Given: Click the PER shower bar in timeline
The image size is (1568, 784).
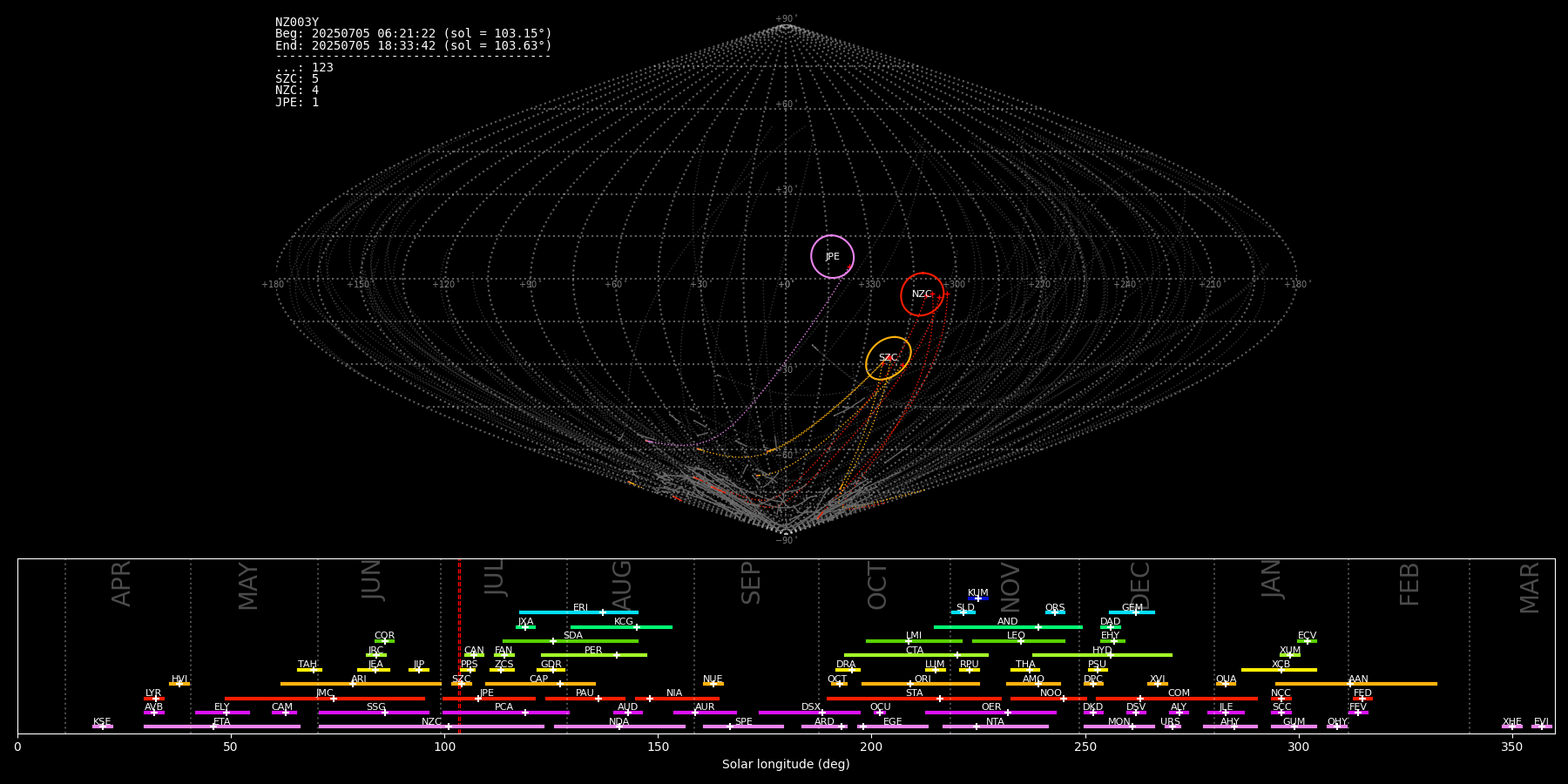Looking at the screenshot, I should pos(594,655).
